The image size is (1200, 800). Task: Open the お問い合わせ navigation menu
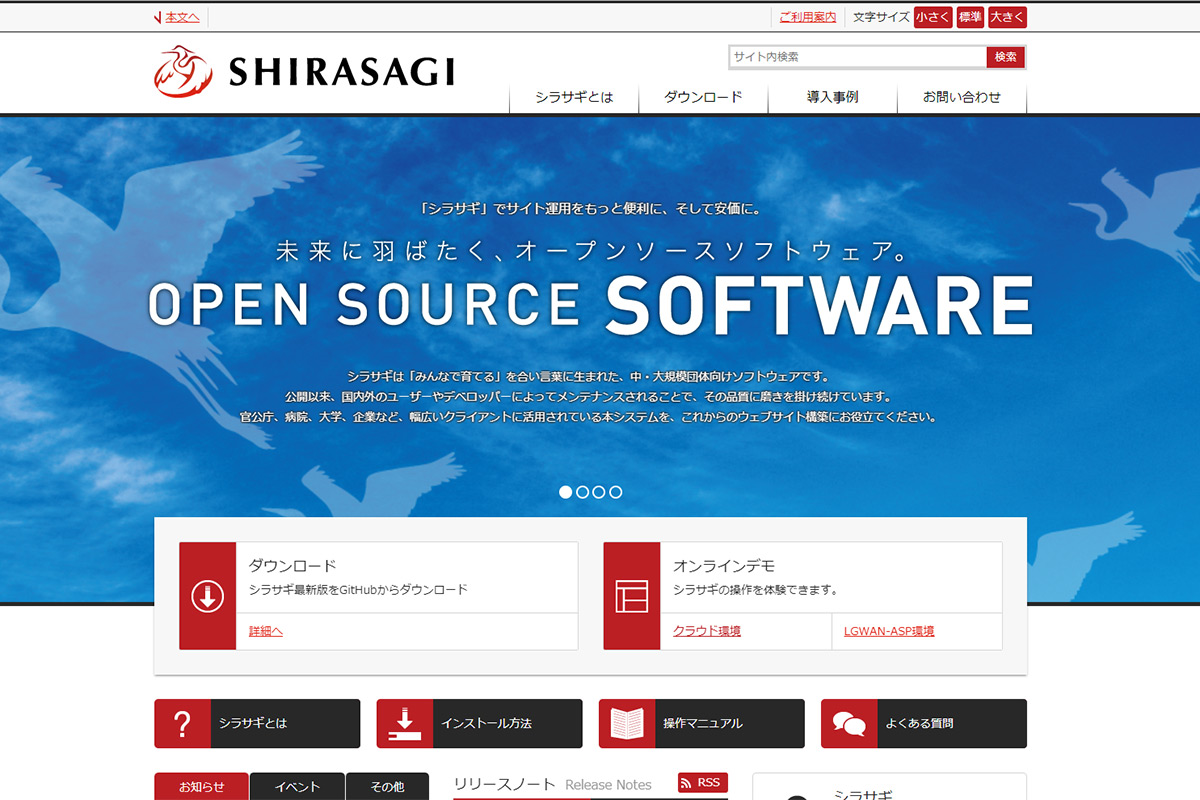(x=962, y=98)
